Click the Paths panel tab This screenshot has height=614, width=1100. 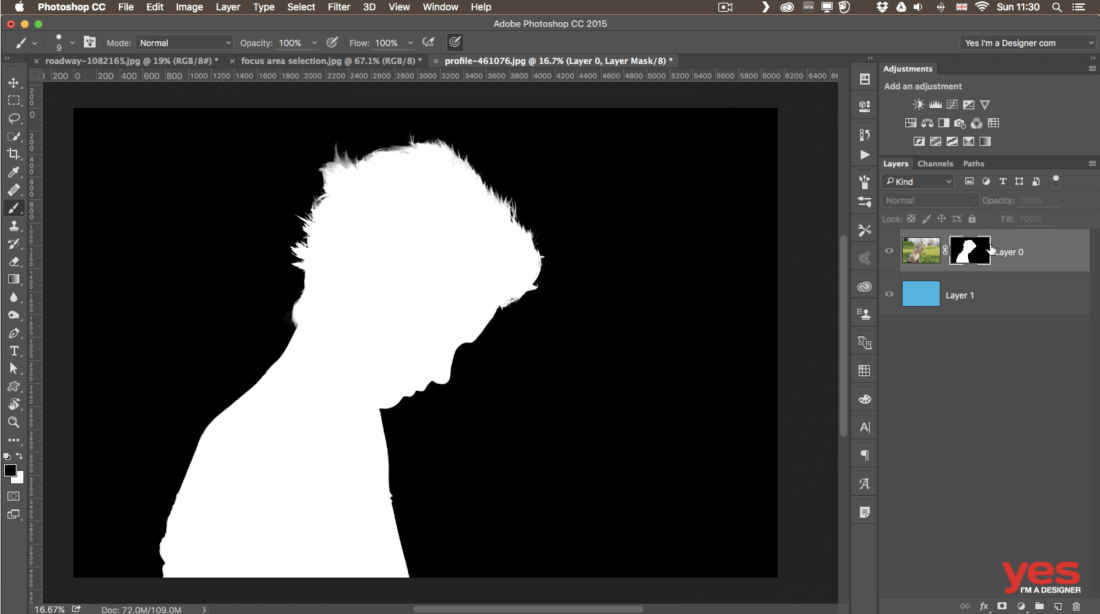tap(973, 163)
